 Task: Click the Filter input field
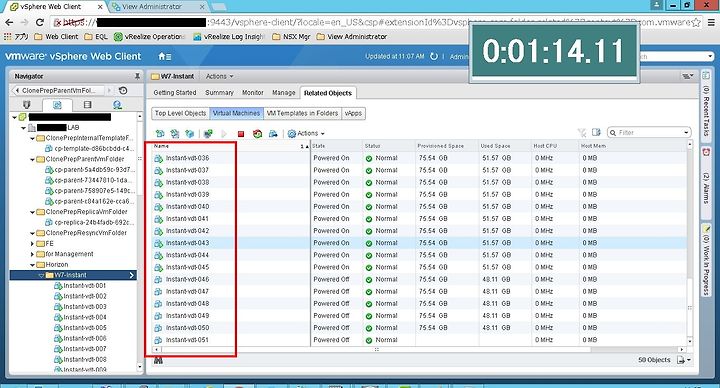[x=649, y=133]
